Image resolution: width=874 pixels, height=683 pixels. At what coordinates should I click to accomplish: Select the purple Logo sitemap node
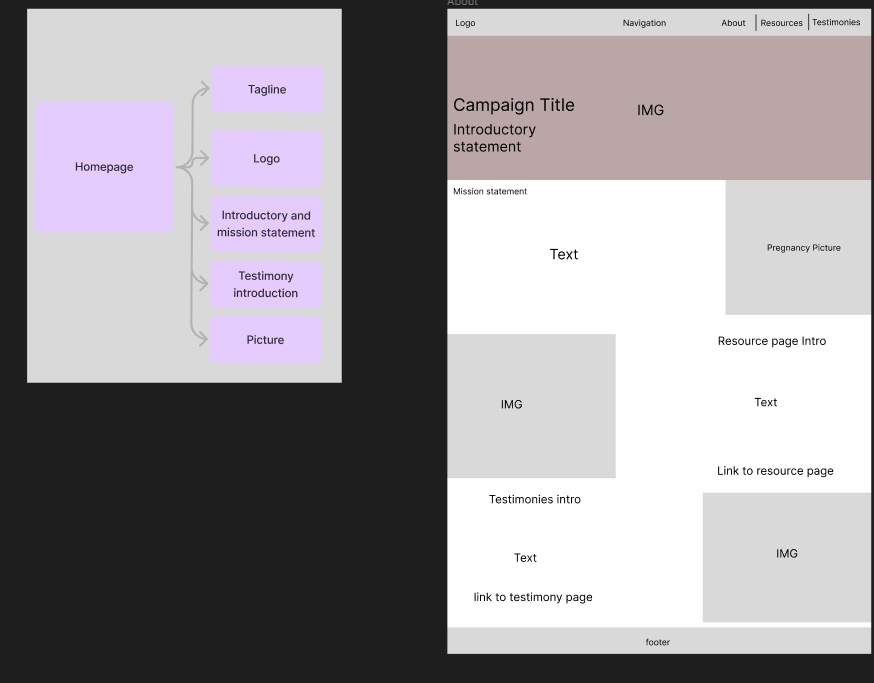266,158
